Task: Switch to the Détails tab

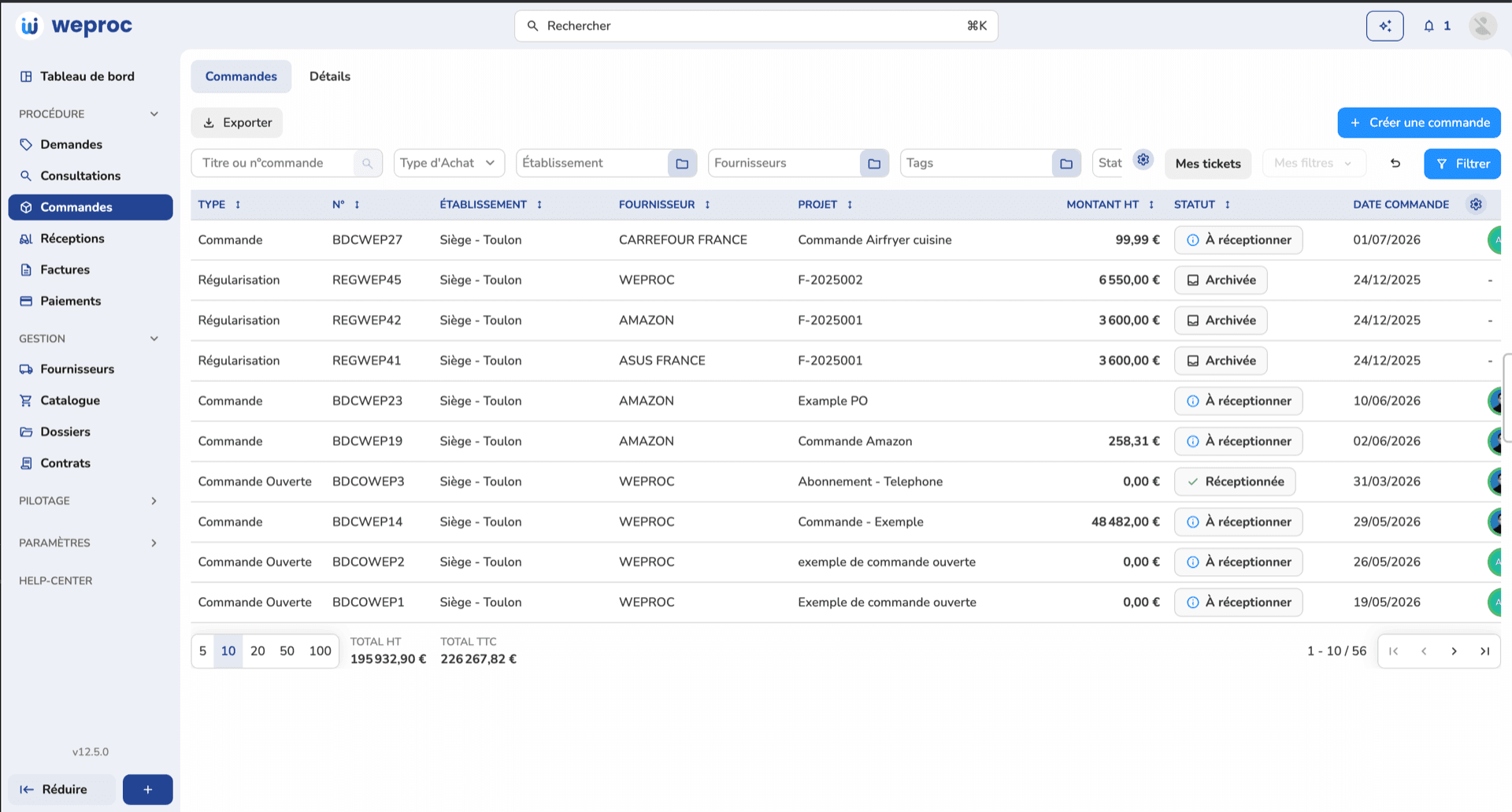Action: 329,76
